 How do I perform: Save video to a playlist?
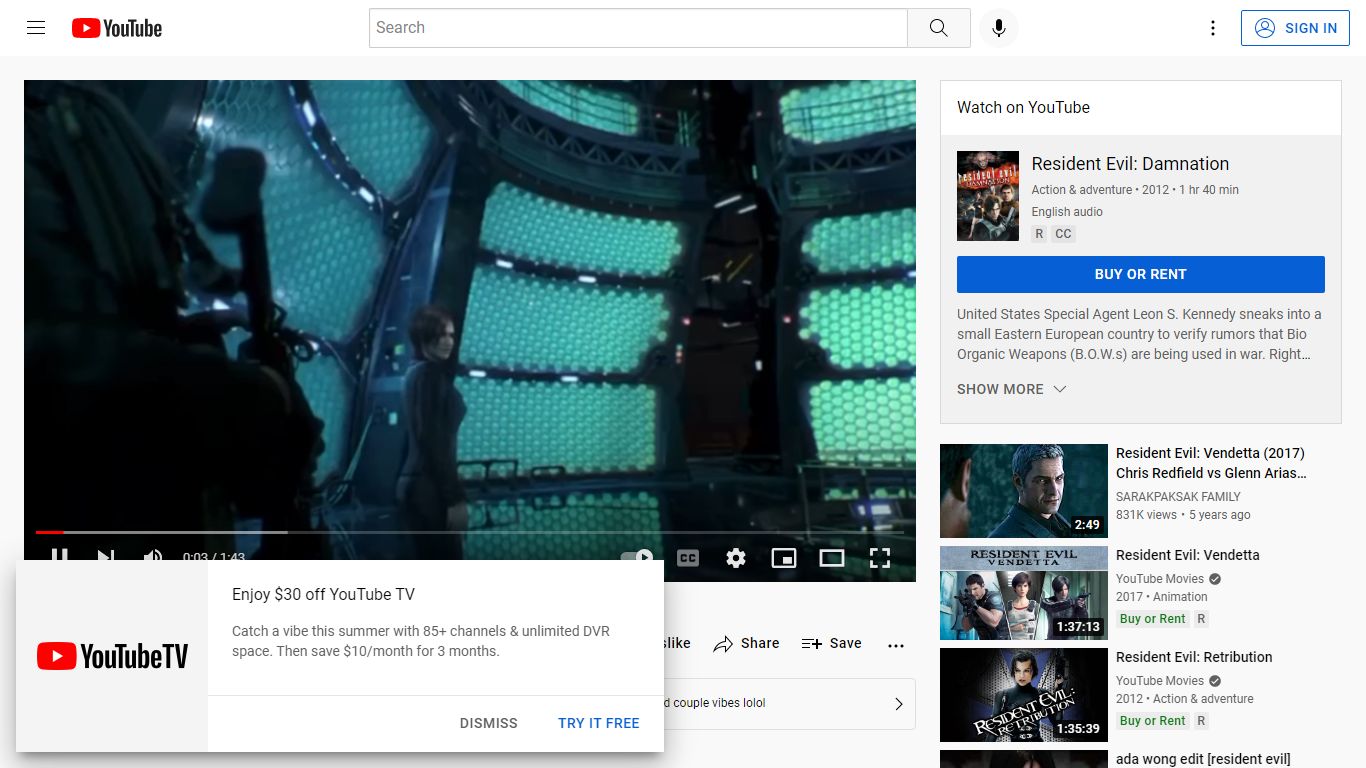coord(831,644)
